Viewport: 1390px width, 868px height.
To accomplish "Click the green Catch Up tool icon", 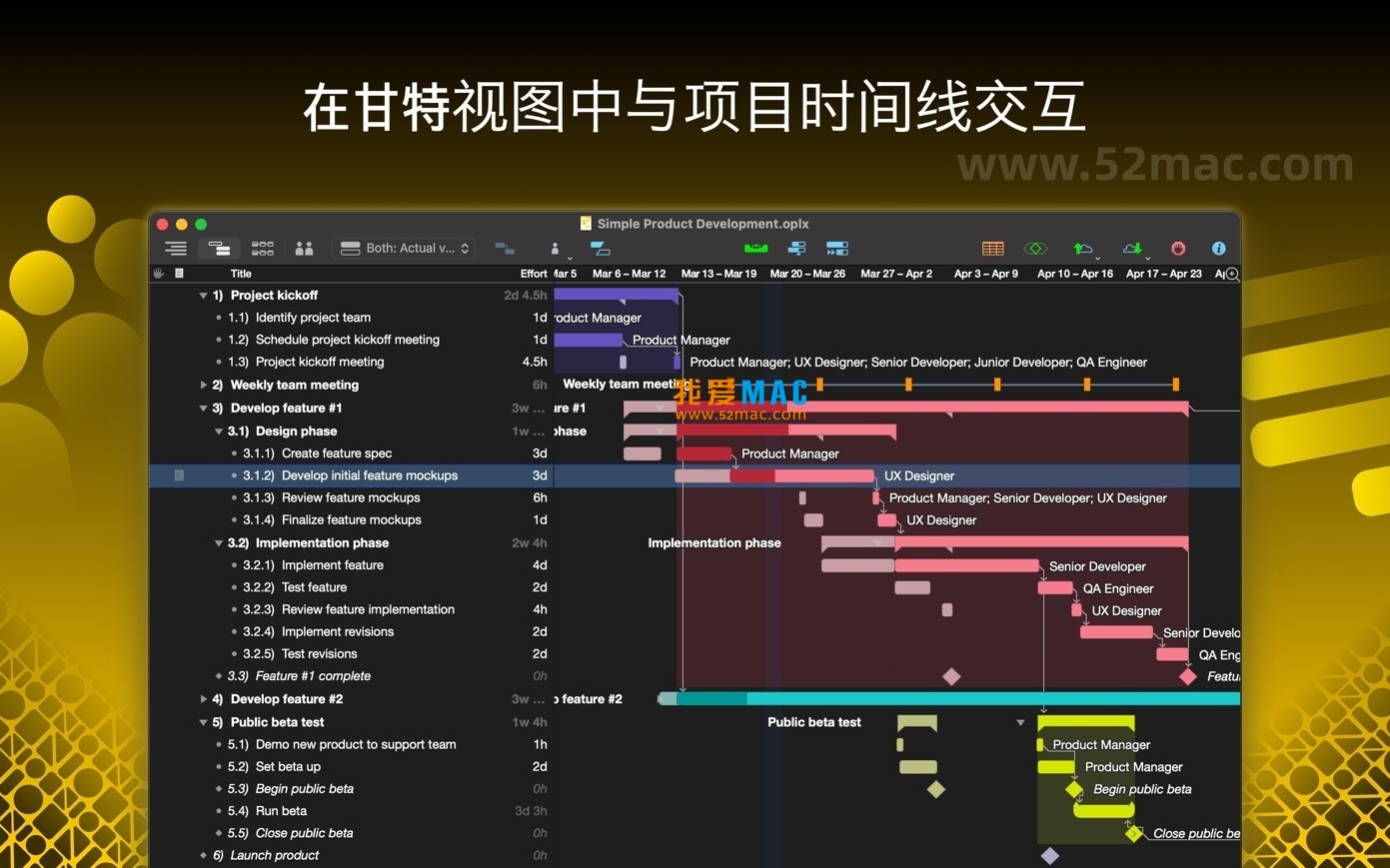I will [x=755, y=248].
